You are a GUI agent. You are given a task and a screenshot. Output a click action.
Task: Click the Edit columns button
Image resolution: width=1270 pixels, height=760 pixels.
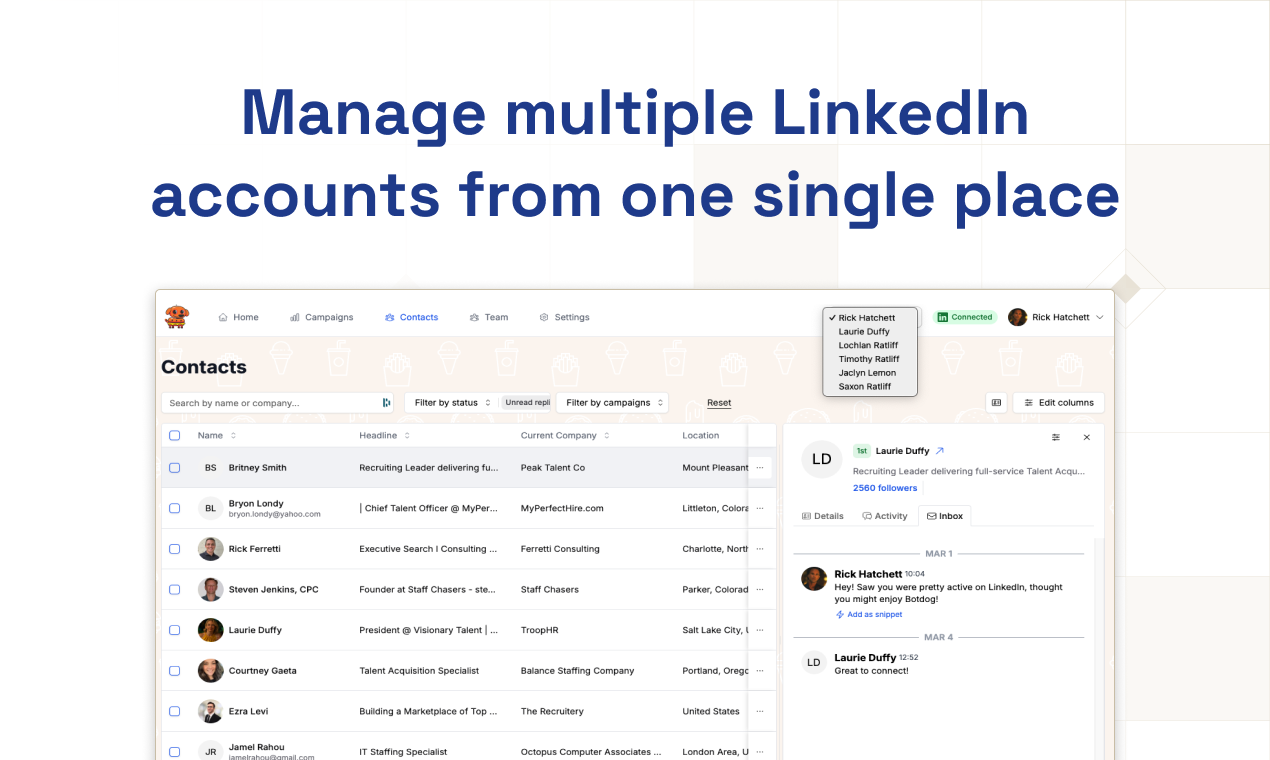point(1059,403)
